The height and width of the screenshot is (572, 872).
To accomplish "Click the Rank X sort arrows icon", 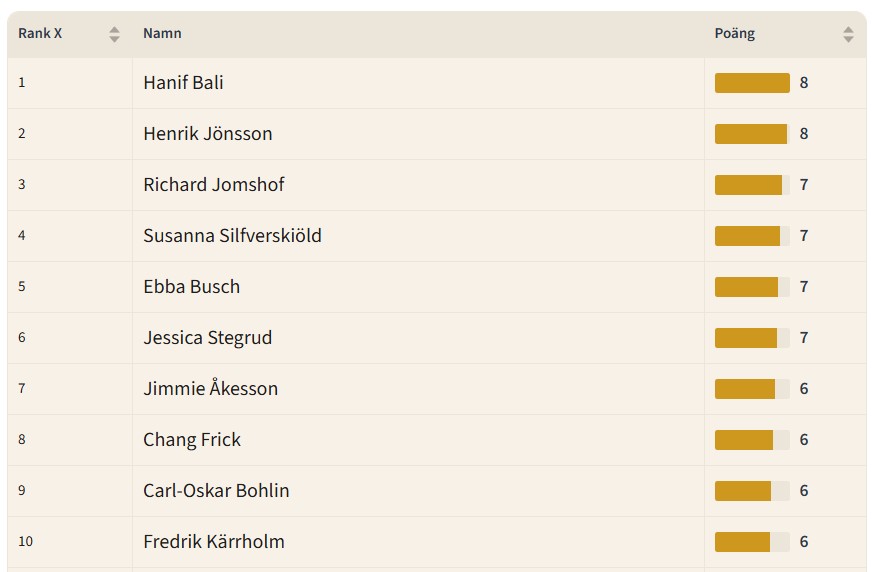I will pos(114,34).
